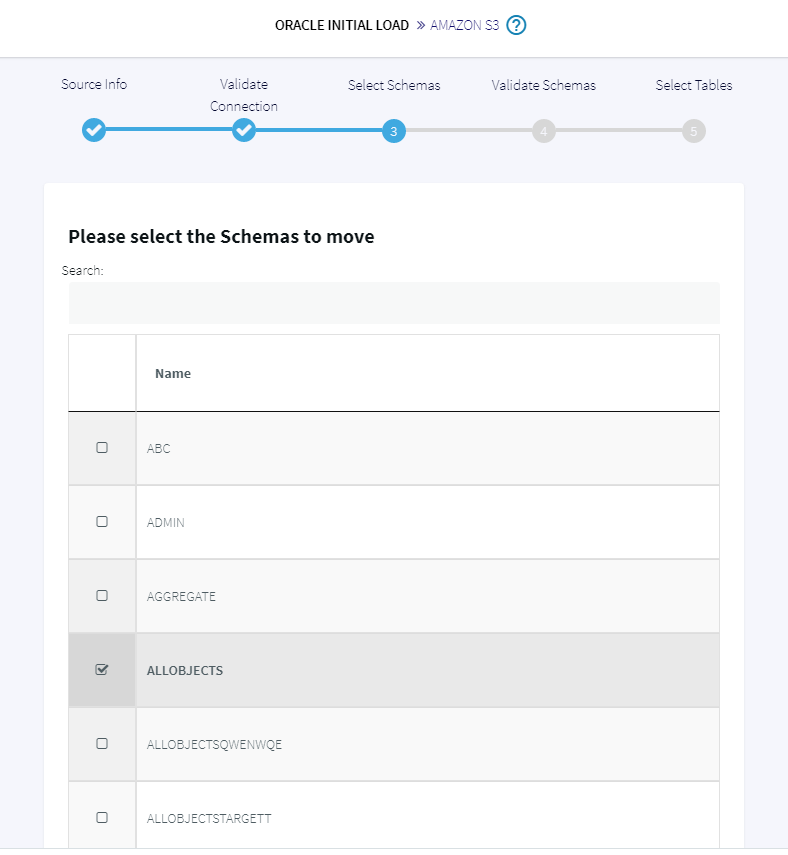Open the help question mark icon
Screen dimensions: 788x855
(x=516, y=25)
